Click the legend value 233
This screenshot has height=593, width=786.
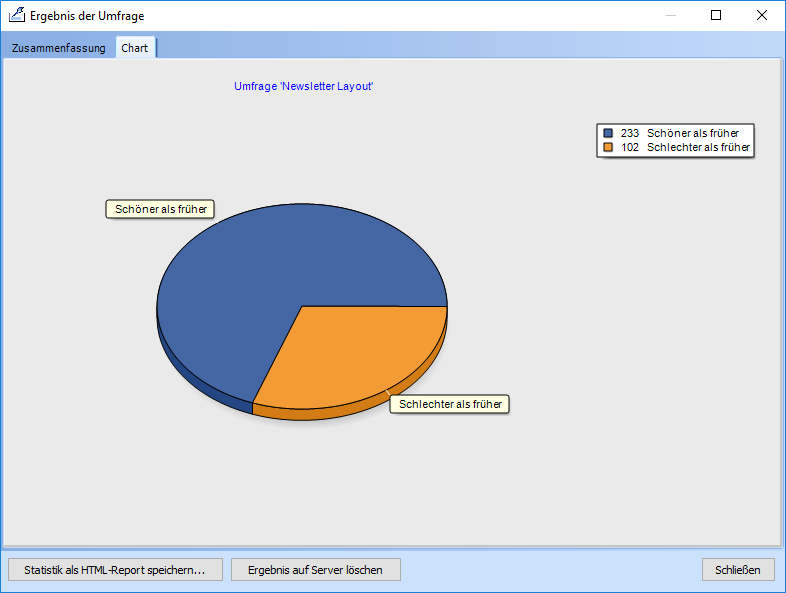630,133
